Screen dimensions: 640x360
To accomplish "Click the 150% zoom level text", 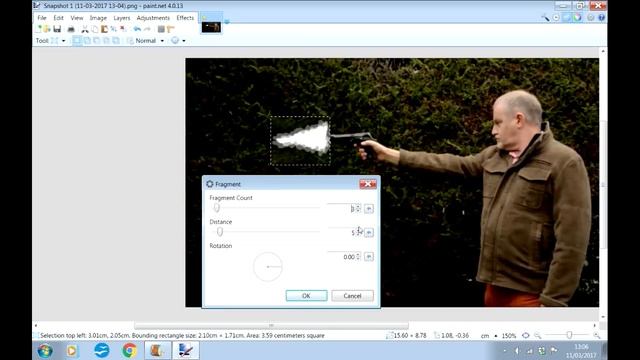I will [509, 336].
